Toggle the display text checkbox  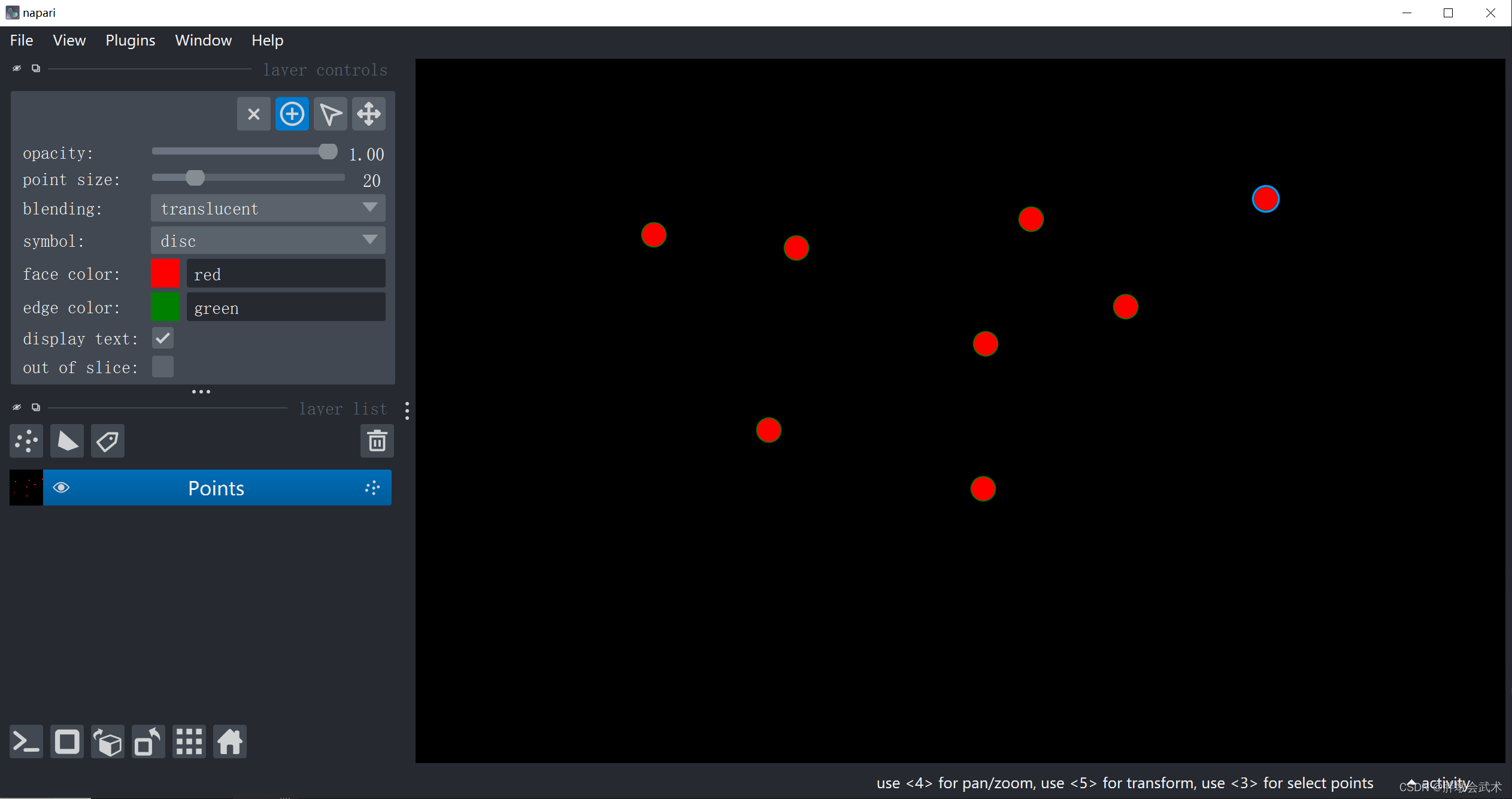tap(163, 338)
